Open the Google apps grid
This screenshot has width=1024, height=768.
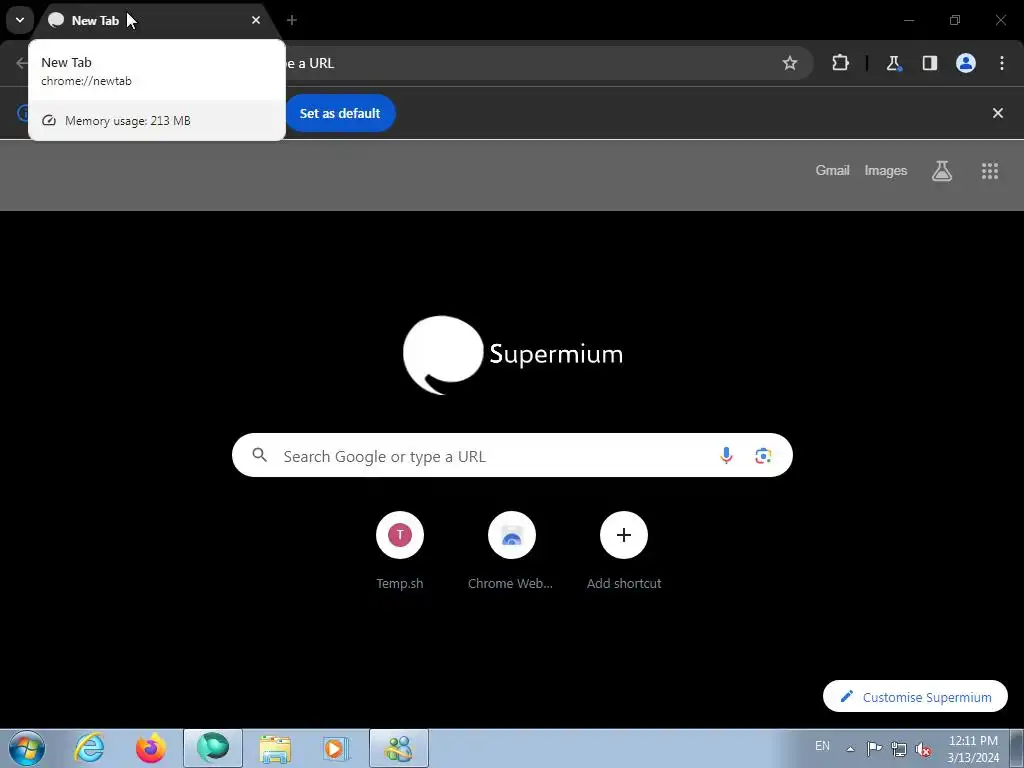pyautogui.click(x=989, y=171)
